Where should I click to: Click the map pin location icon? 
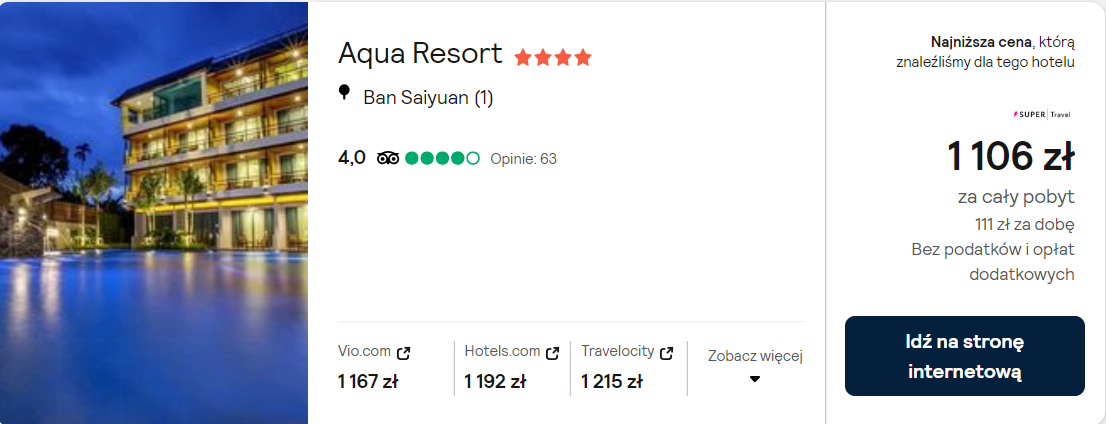[345, 93]
